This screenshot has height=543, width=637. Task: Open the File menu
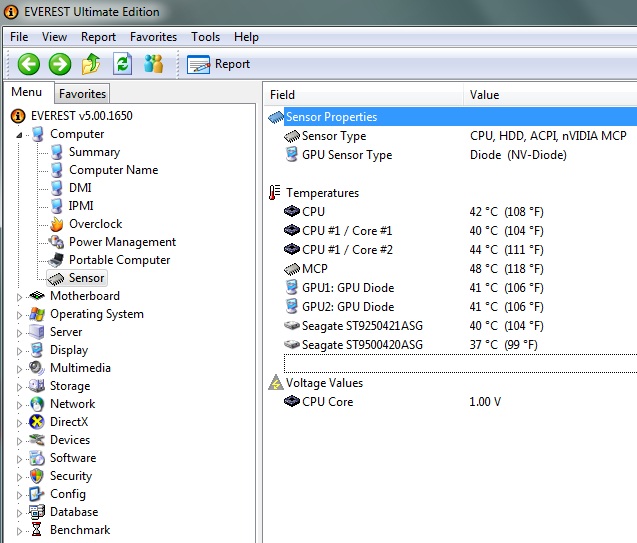click(19, 37)
